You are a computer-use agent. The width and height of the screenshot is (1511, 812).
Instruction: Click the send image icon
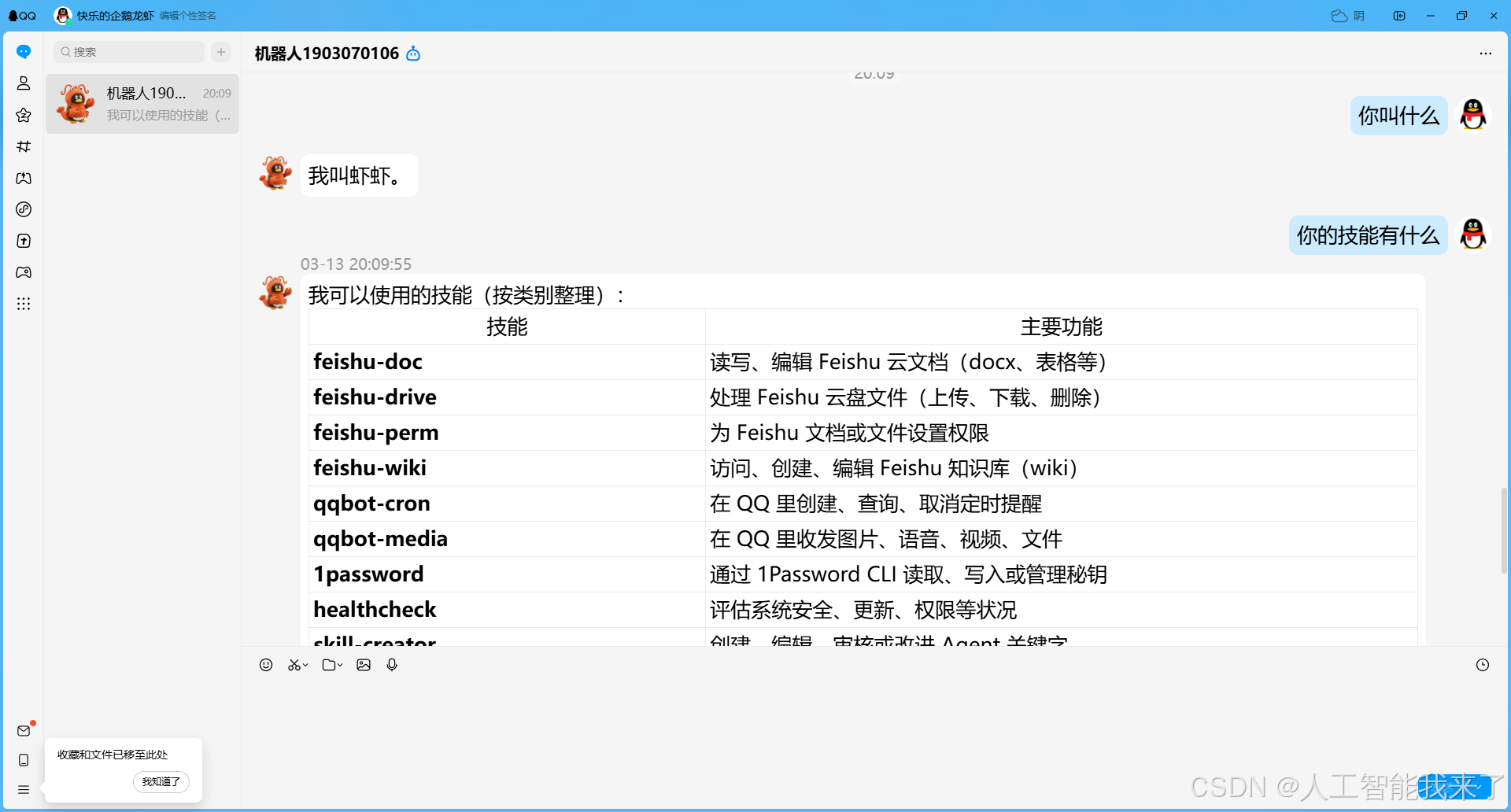[364, 665]
